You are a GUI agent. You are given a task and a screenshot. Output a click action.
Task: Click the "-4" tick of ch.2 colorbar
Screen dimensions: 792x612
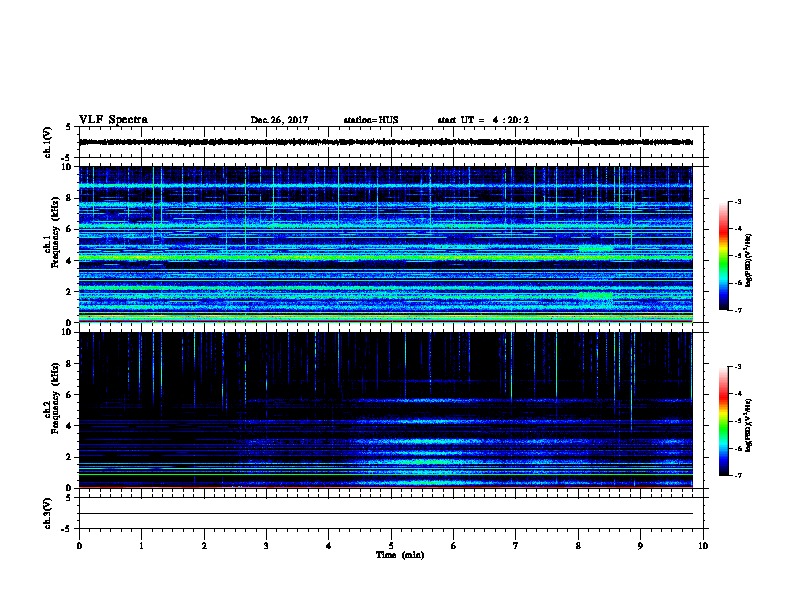738,394
